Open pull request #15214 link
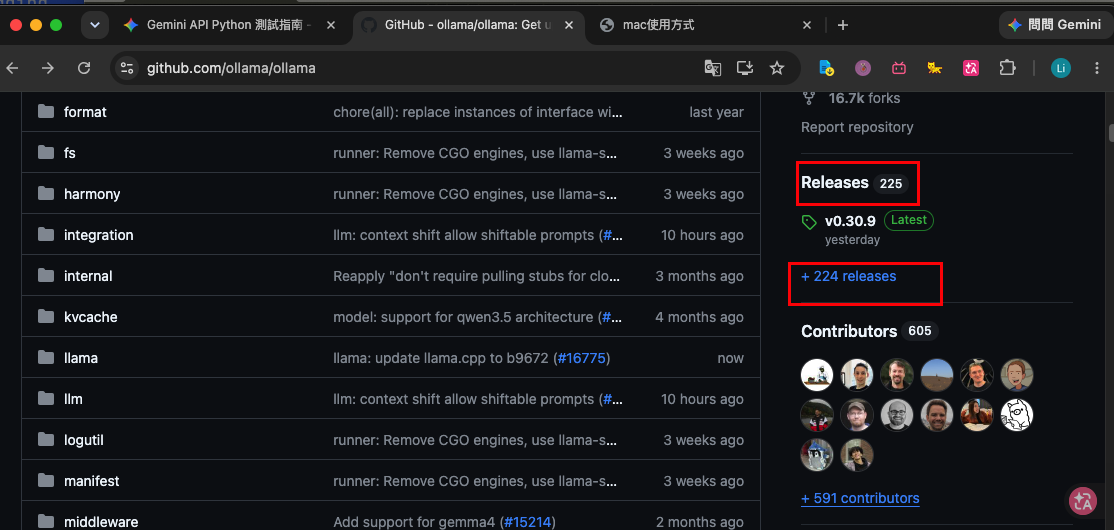Image resolution: width=1114 pixels, height=530 pixels. [x=527, y=522]
